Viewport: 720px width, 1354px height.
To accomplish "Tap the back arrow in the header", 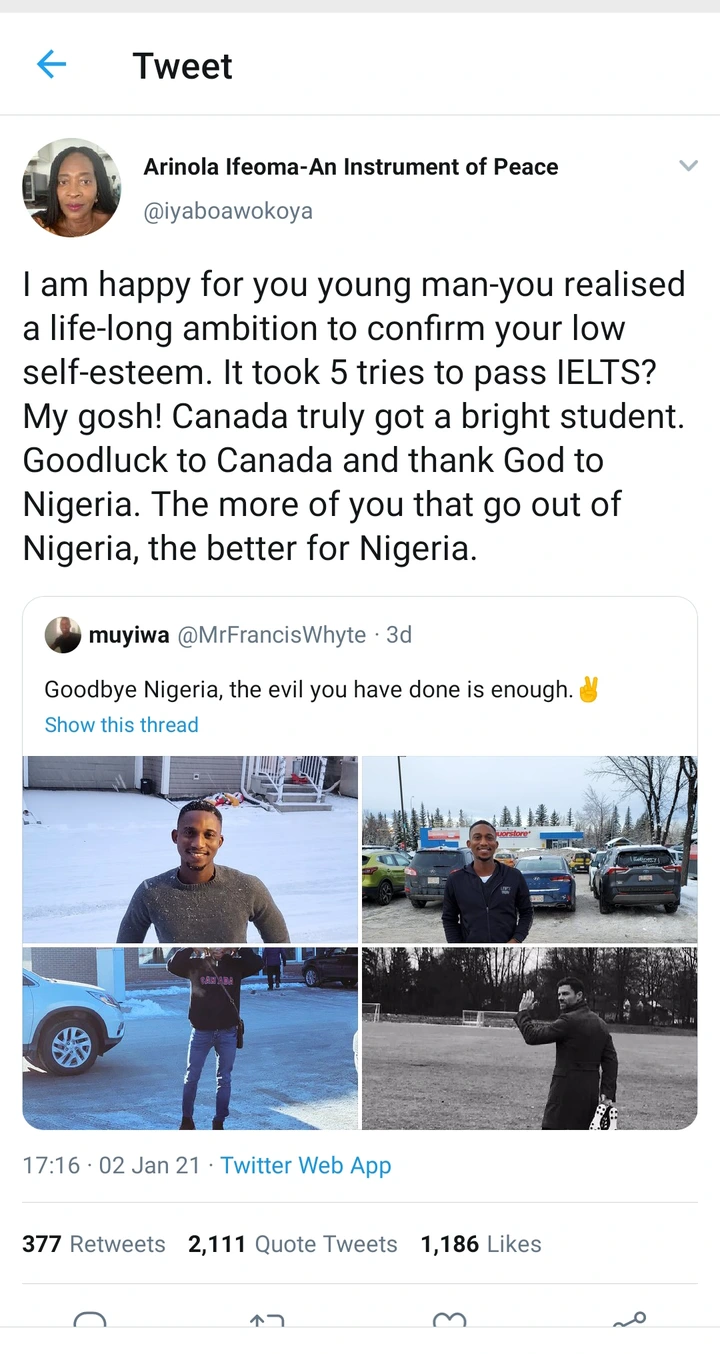I will [51, 65].
